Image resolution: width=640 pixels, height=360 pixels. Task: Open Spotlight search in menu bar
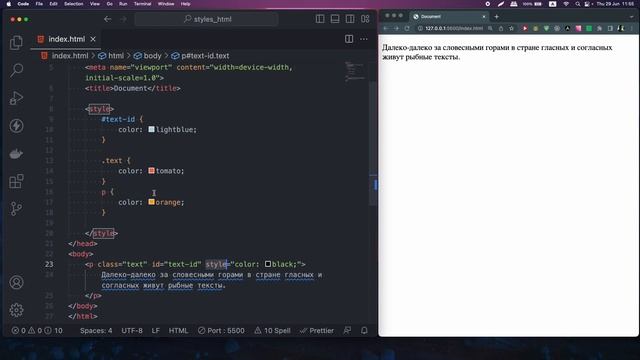pos(577,4)
